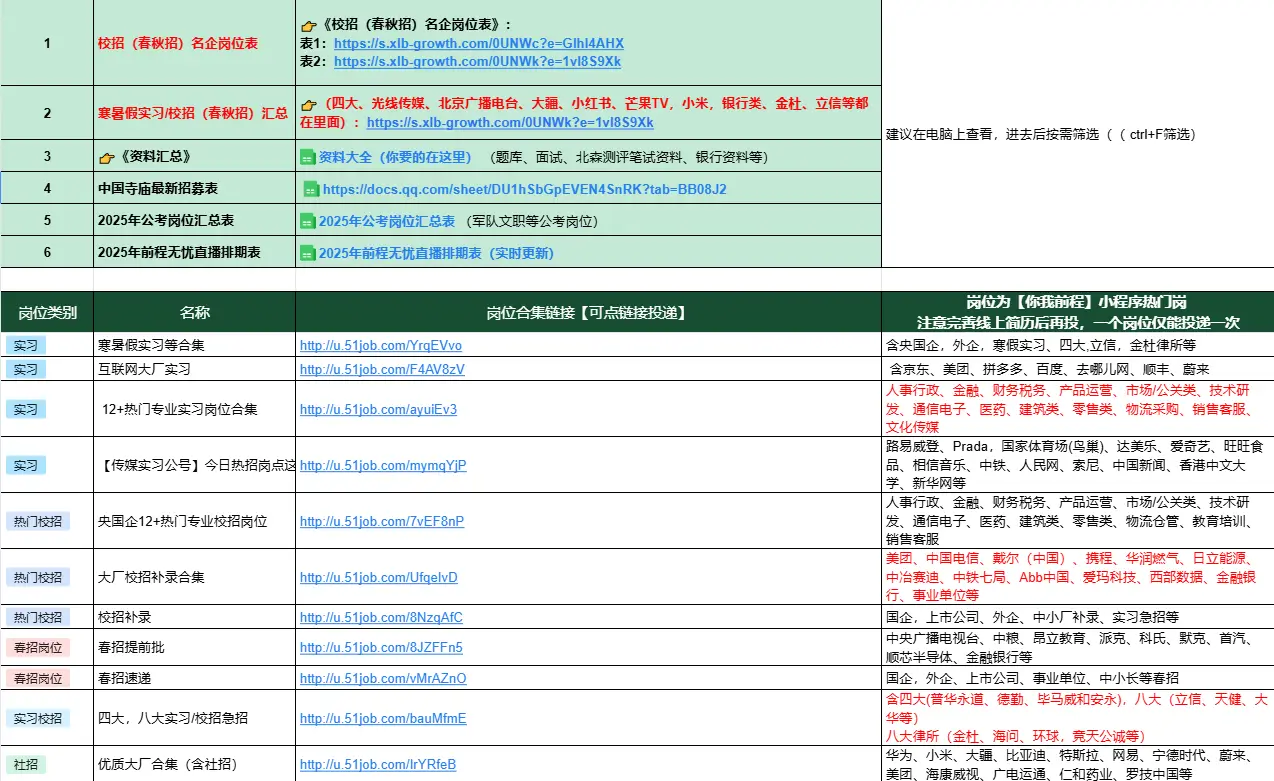Image resolution: width=1274 pixels, height=781 pixels.
Task: Open the 表2 link in row 1
Action: pos(477,62)
